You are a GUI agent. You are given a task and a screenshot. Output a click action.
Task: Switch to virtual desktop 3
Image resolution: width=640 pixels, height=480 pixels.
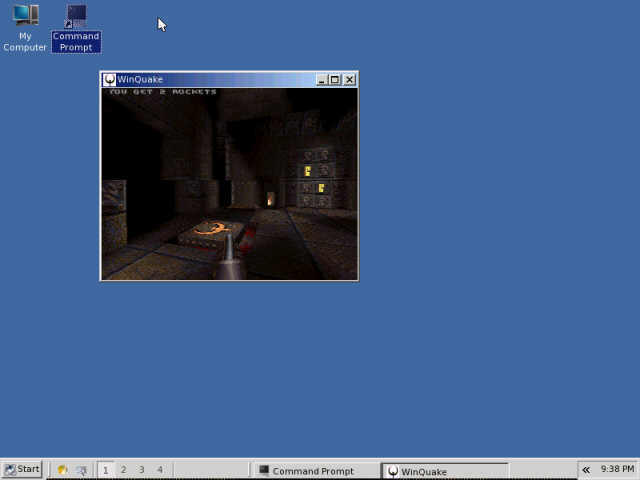pos(142,469)
